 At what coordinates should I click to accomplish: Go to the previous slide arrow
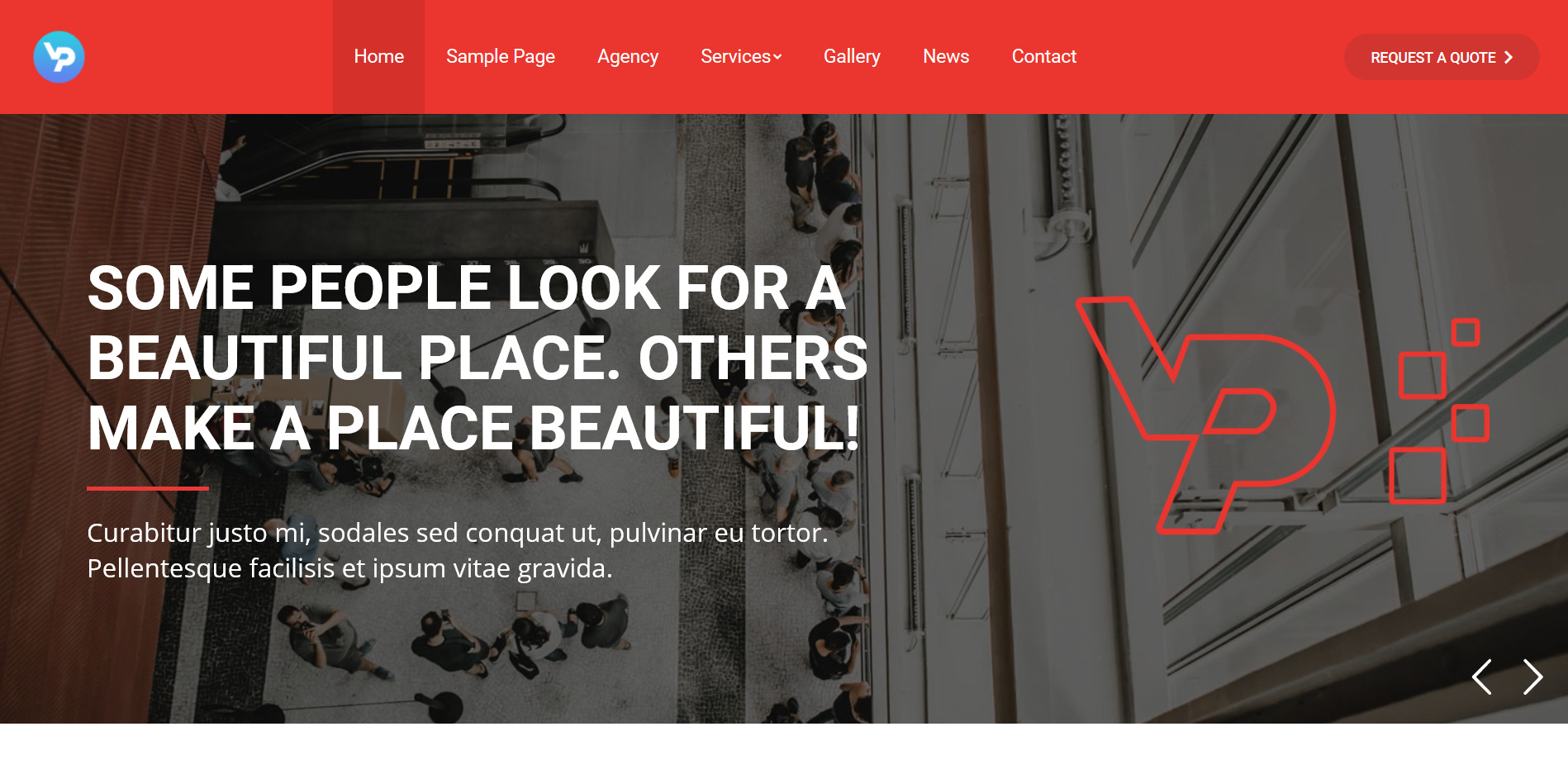coord(1482,677)
